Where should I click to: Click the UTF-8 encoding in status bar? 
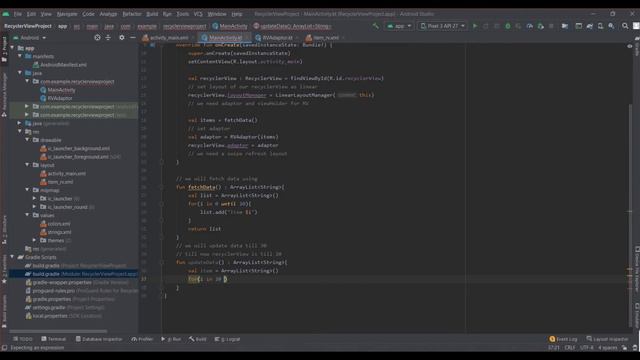(x=587, y=348)
